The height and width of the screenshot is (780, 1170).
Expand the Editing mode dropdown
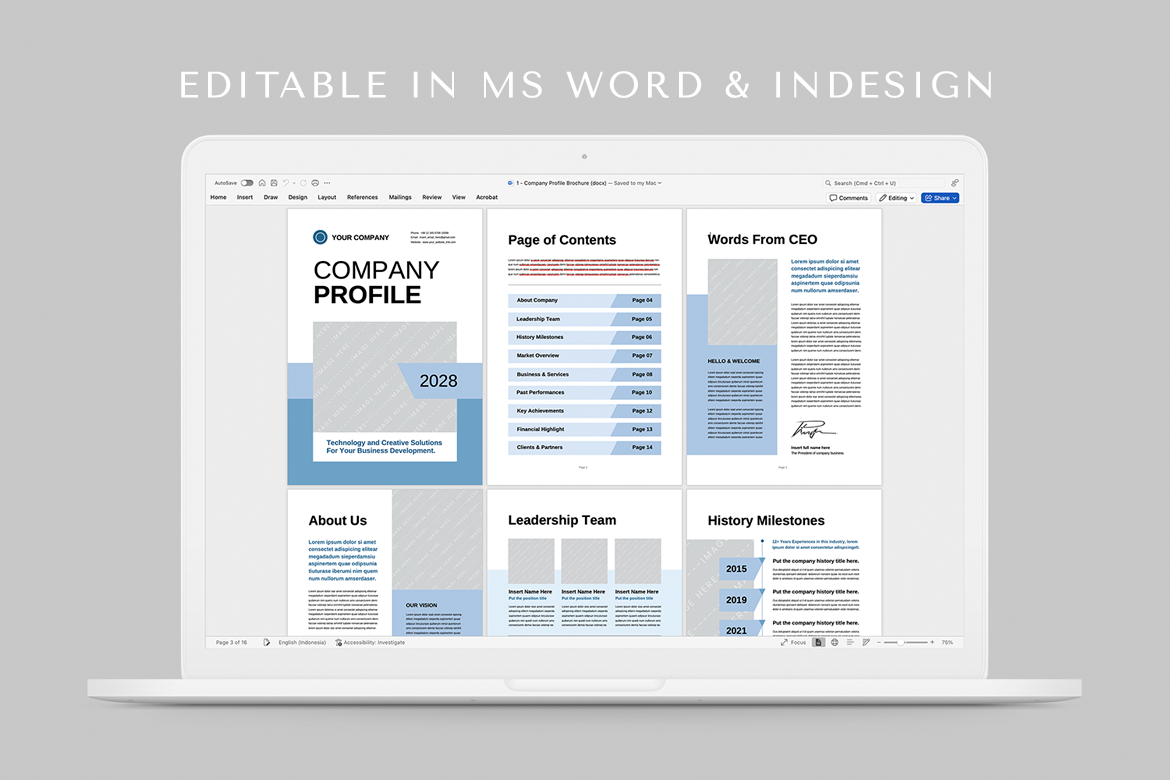click(896, 198)
